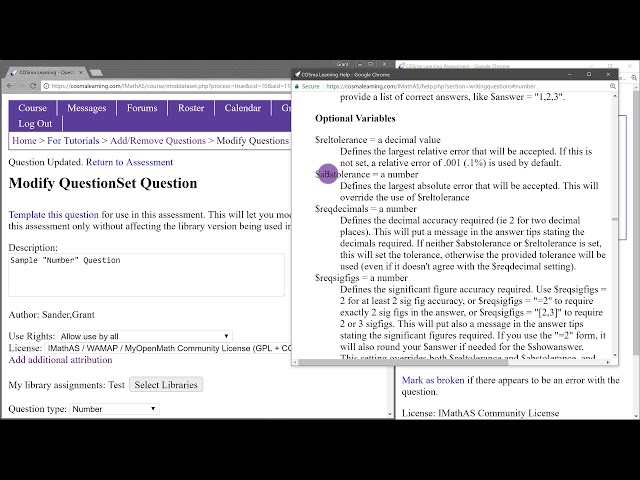Click the zoom magnifier in Assessment window
640x480 pixels.
pyautogui.click(x=634, y=78)
